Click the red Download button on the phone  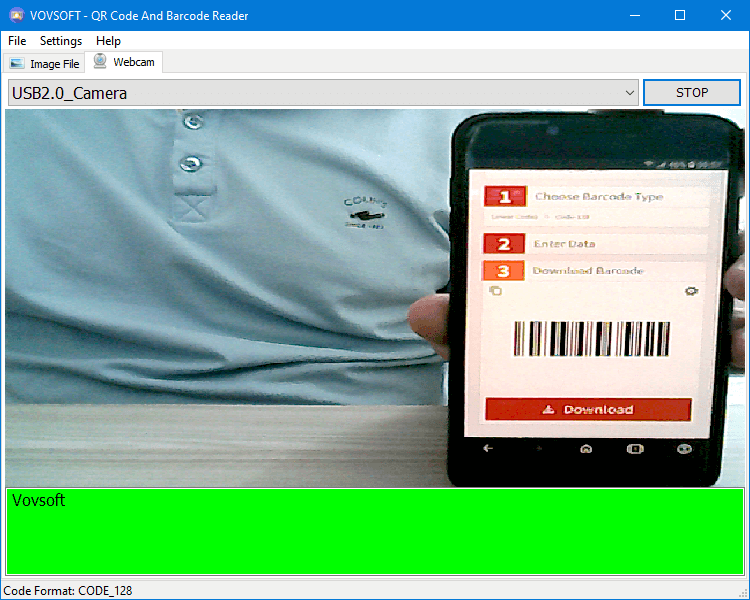pos(588,410)
